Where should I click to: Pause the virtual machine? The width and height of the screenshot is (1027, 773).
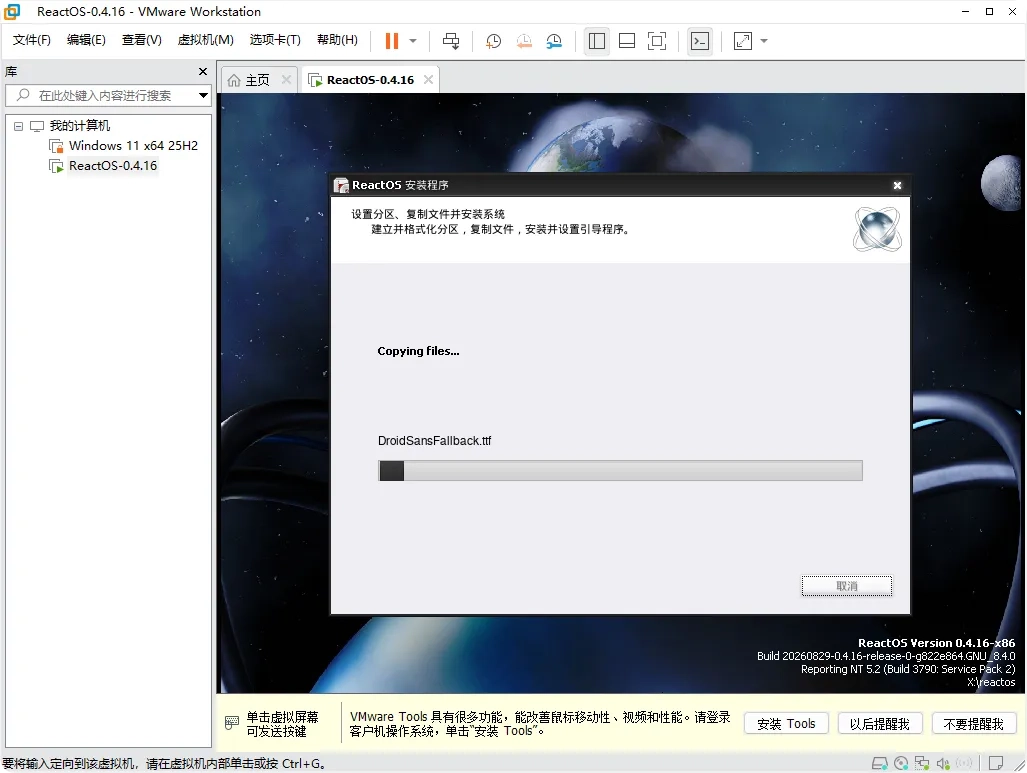[x=392, y=41]
